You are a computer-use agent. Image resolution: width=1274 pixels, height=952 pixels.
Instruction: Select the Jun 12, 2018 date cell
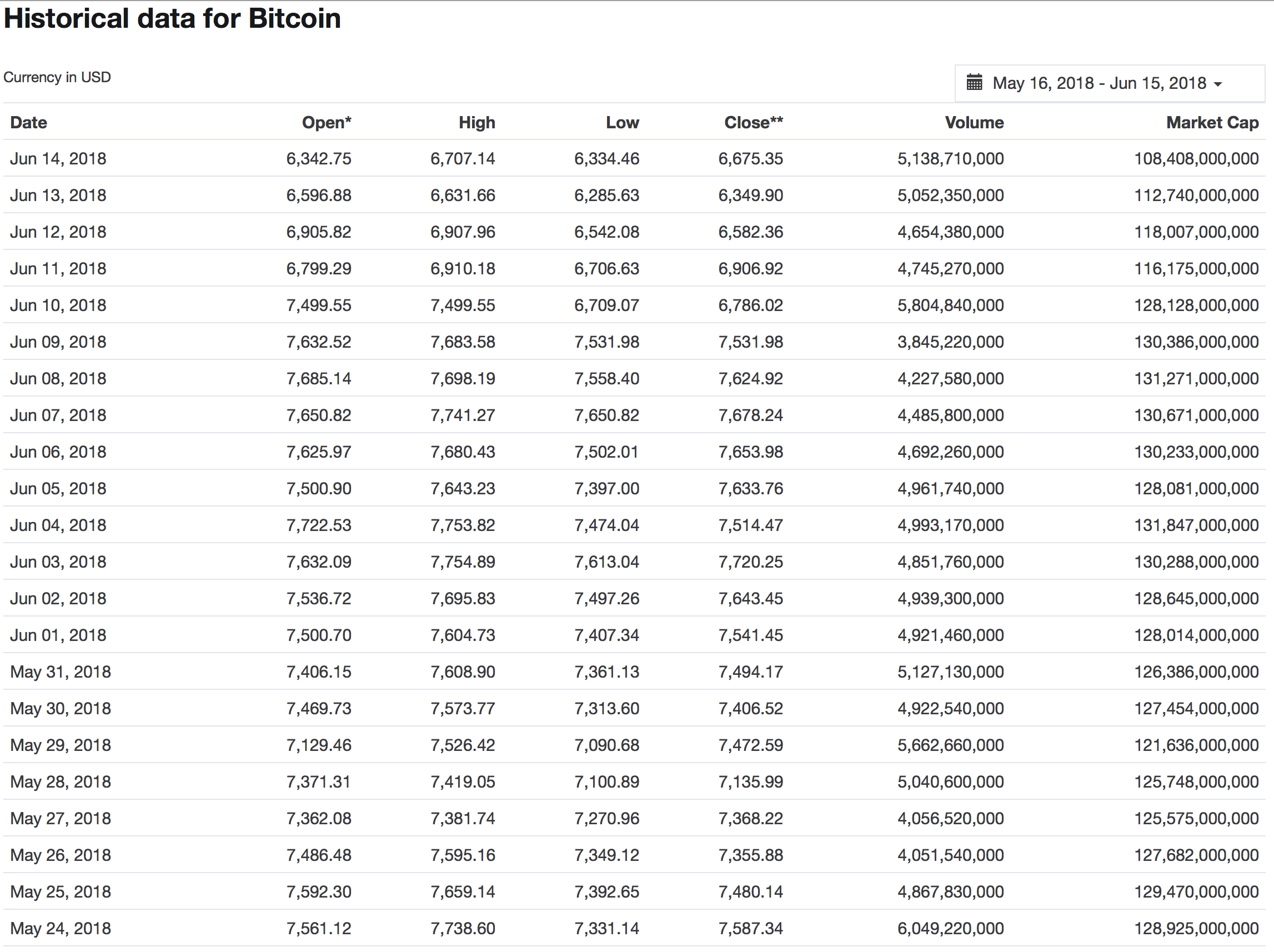point(58,232)
